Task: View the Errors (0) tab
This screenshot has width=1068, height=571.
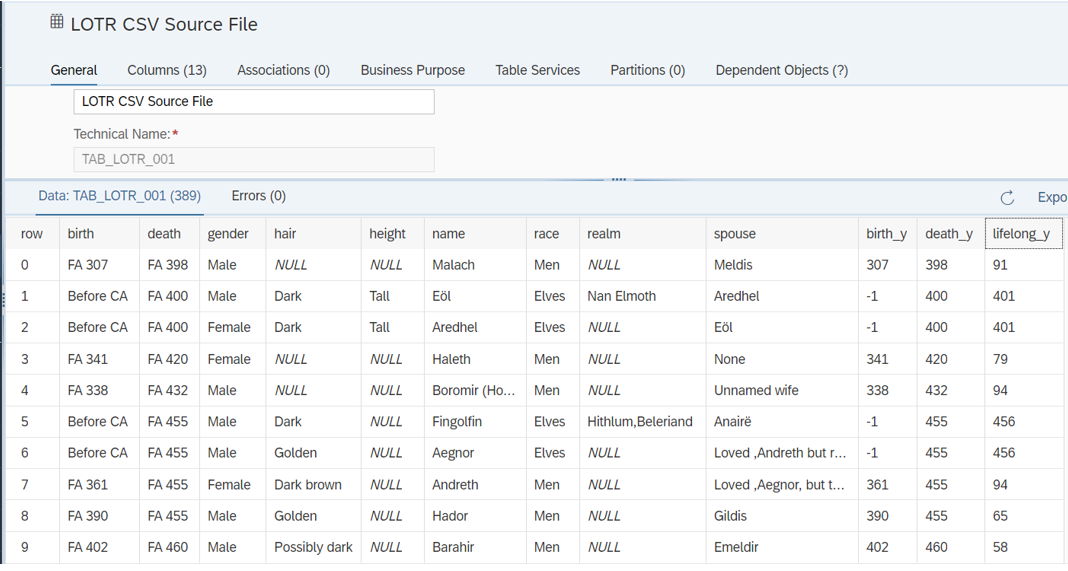Action: (258, 196)
